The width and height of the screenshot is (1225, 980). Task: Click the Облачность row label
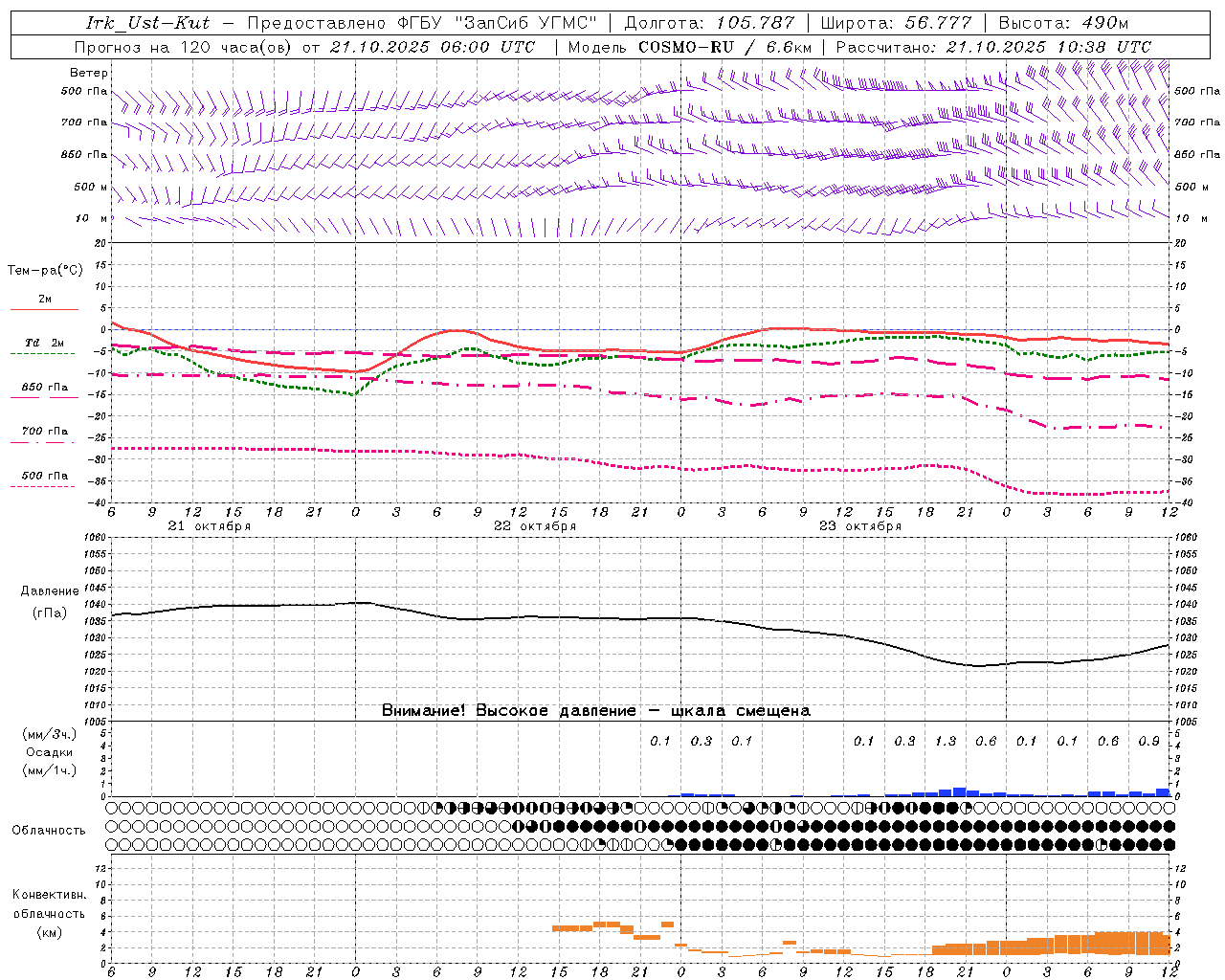[x=49, y=830]
